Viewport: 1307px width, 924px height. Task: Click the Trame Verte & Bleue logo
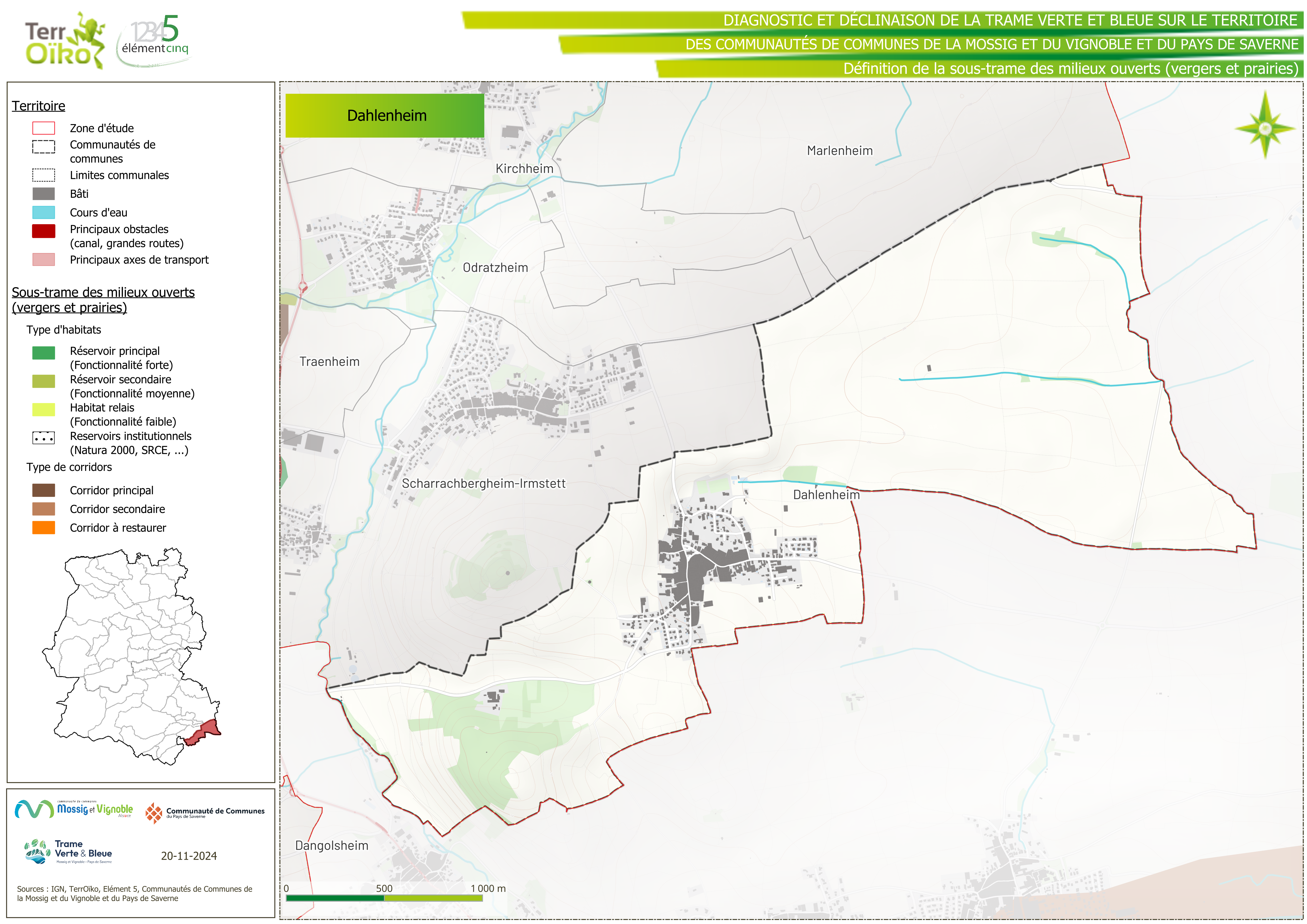pos(68,852)
